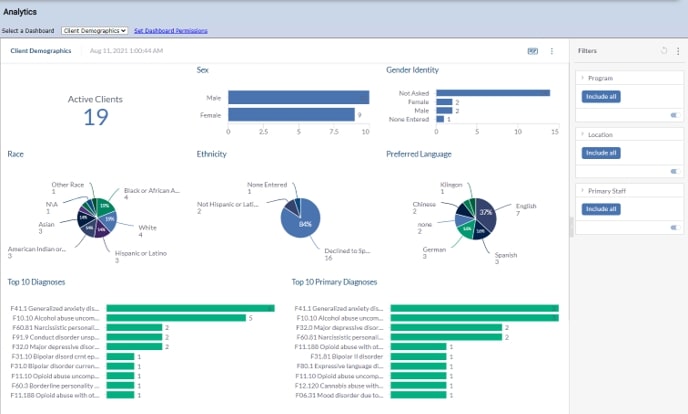The width and height of the screenshot is (688, 414).
Task: Click the Generalized anxiety bar in Top 10 Diagnoses
Action: pos(190,308)
